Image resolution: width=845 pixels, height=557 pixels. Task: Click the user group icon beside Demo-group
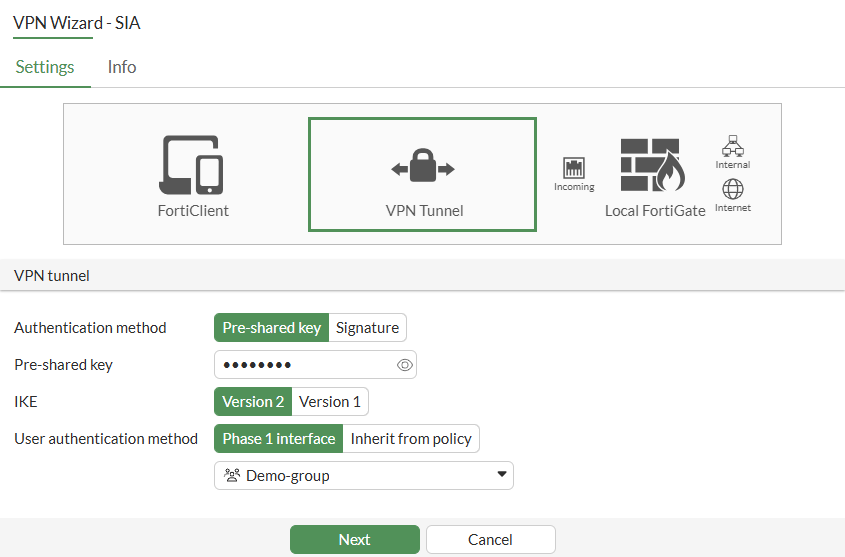pos(232,475)
